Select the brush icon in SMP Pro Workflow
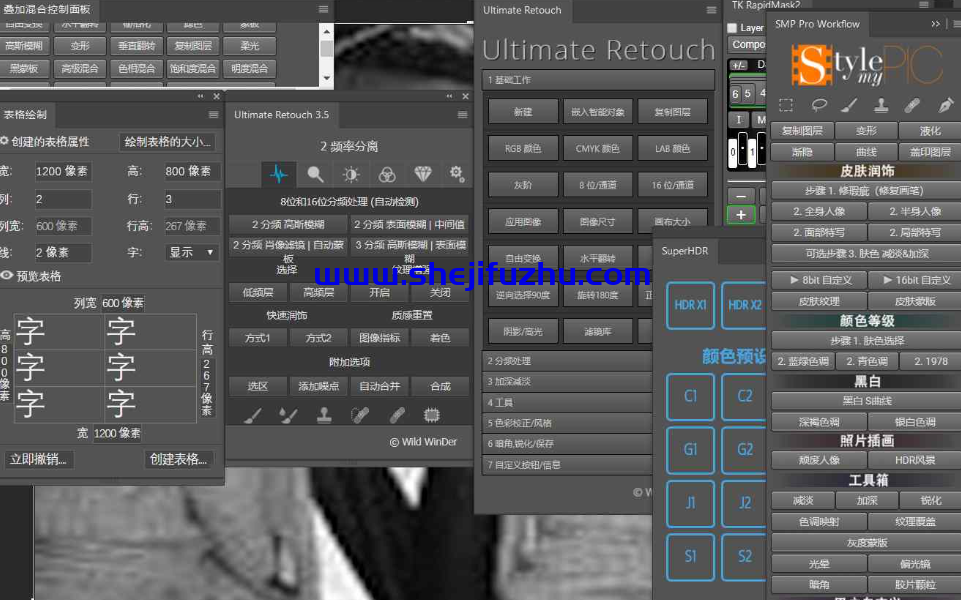 point(849,105)
